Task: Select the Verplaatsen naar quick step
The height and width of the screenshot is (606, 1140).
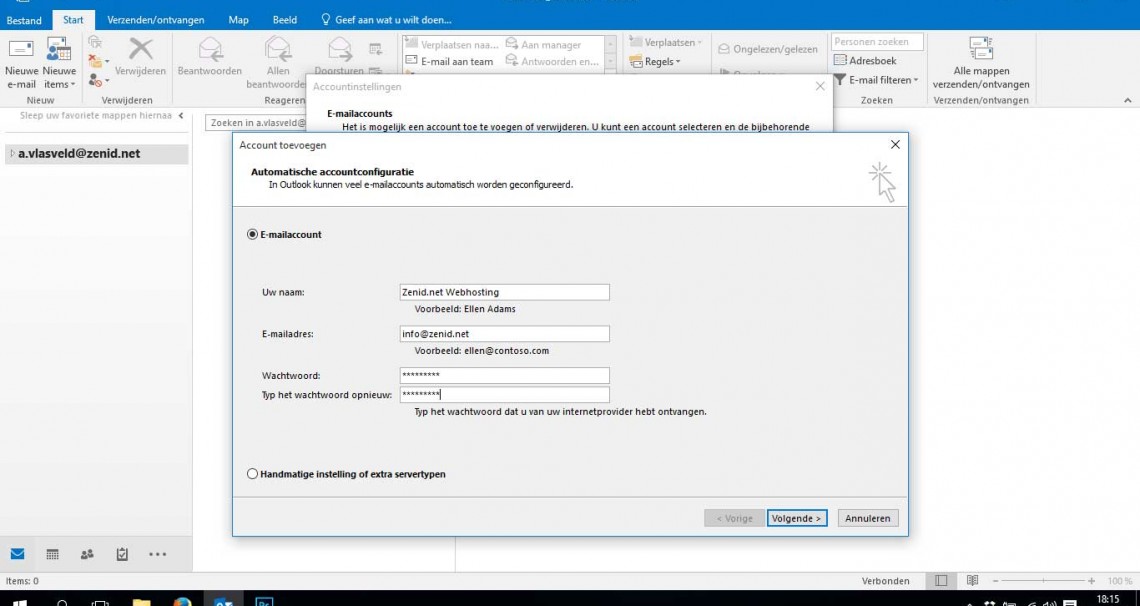Action: (x=452, y=44)
